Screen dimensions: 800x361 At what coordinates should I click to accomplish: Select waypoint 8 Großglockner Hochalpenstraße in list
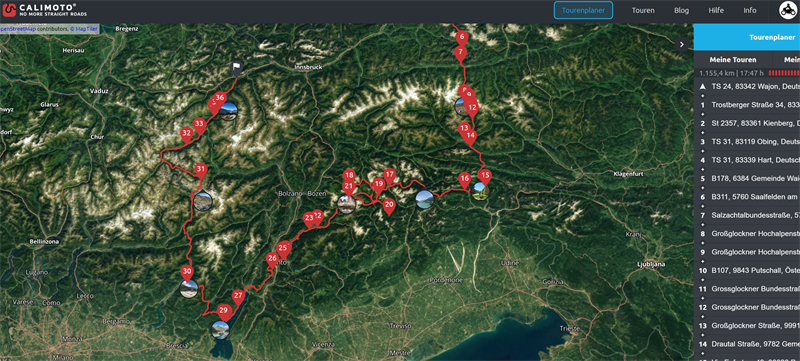(x=747, y=234)
